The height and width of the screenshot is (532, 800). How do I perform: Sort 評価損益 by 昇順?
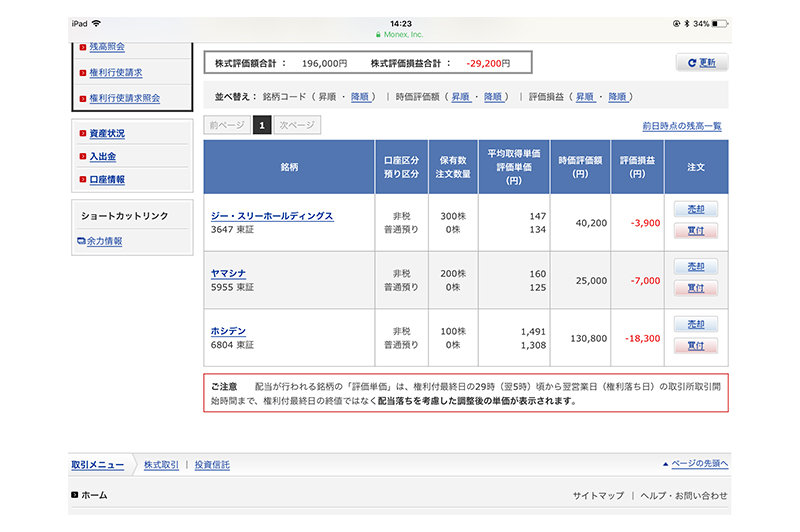point(585,96)
